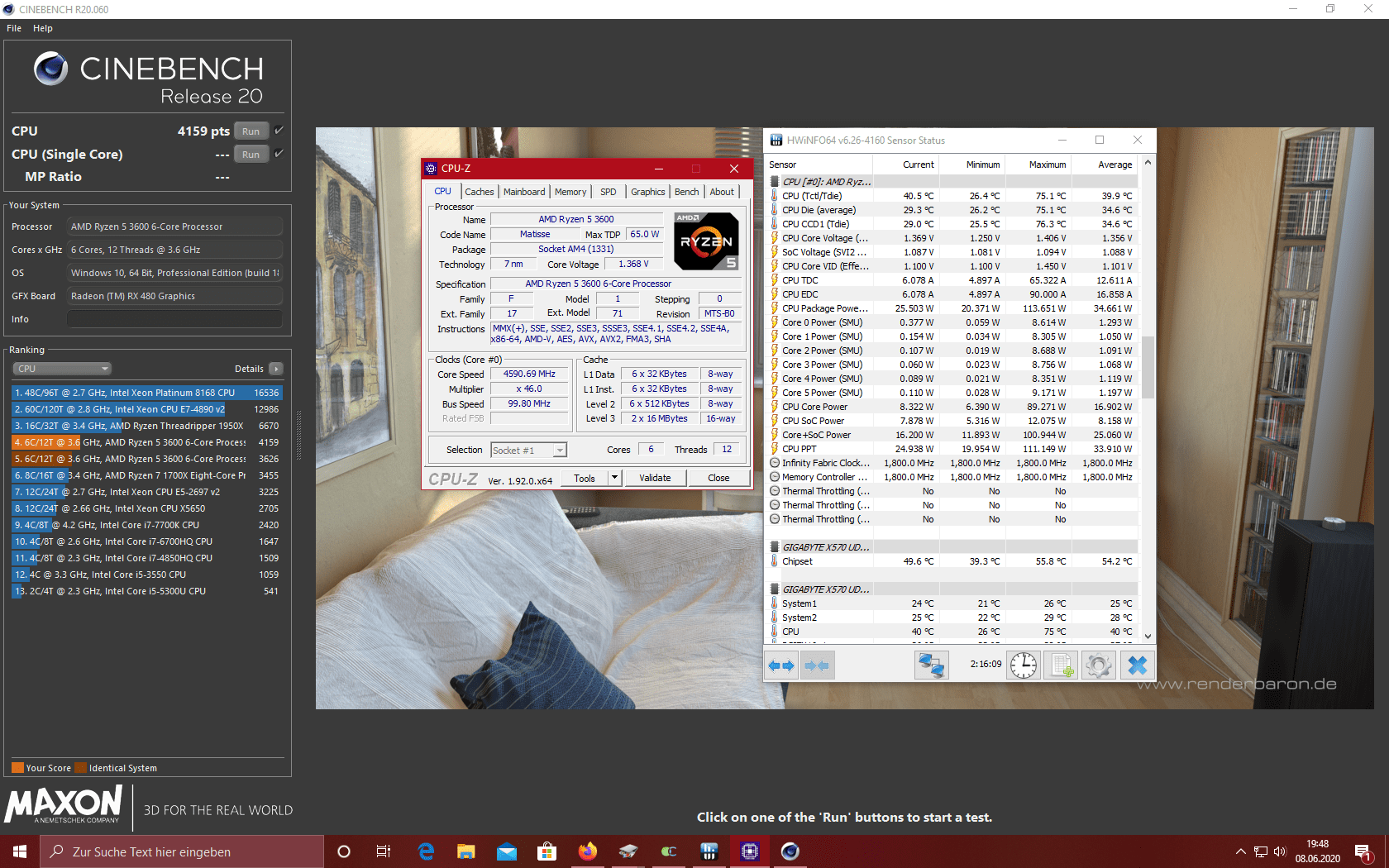1389x868 pixels.
Task: Toggle the CPU (Single Core) test checkbox
Action: (279, 154)
